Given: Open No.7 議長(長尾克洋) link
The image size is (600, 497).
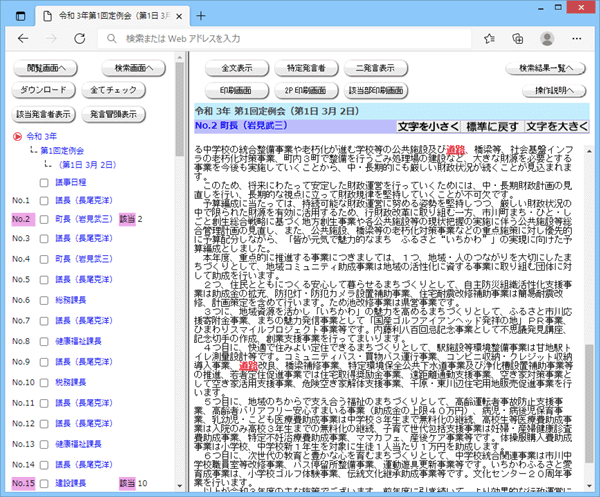Looking at the screenshot, I should coord(84,321).
